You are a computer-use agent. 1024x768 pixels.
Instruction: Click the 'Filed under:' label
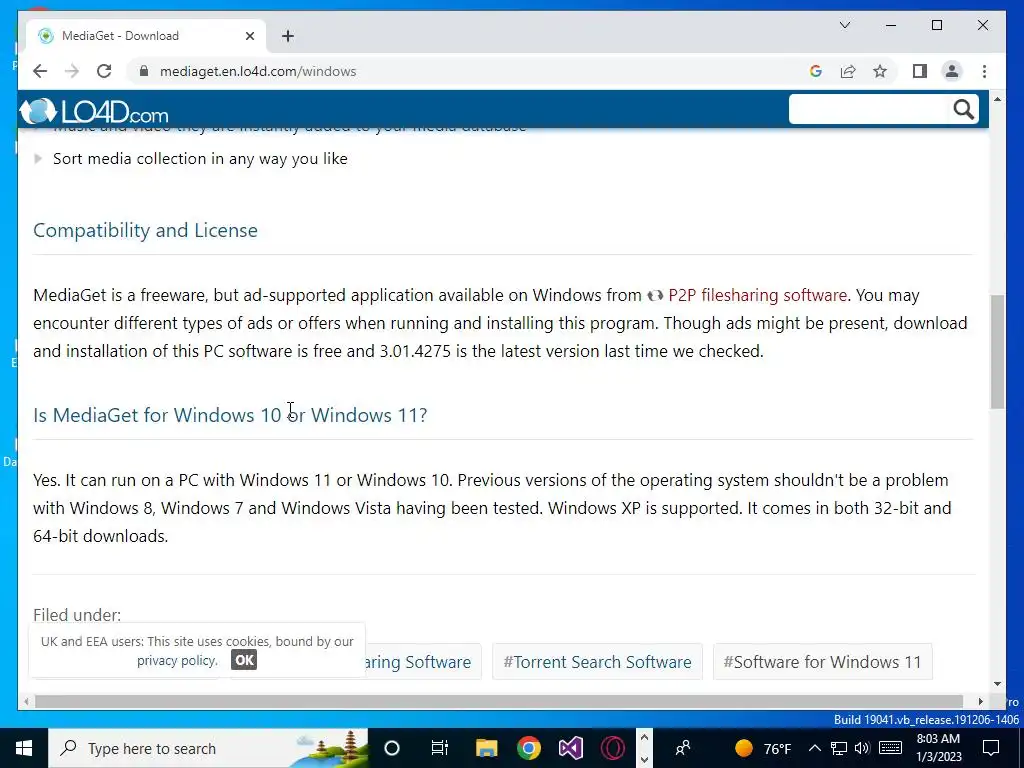pos(77,615)
